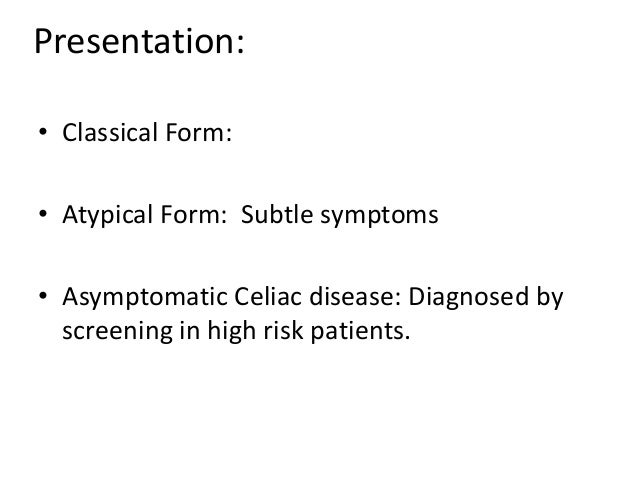This screenshot has height=479, width=638.
Task: Select 'Asymptomatic Celiac disease:' text
Action: coord(232,297)
